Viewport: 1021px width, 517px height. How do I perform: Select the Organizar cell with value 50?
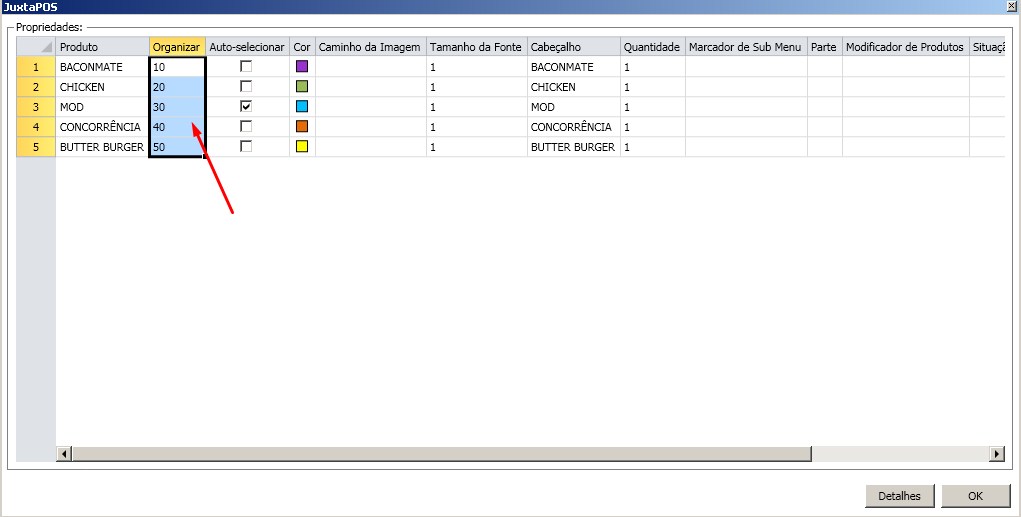pyautogui.click(x=177, y=147)
